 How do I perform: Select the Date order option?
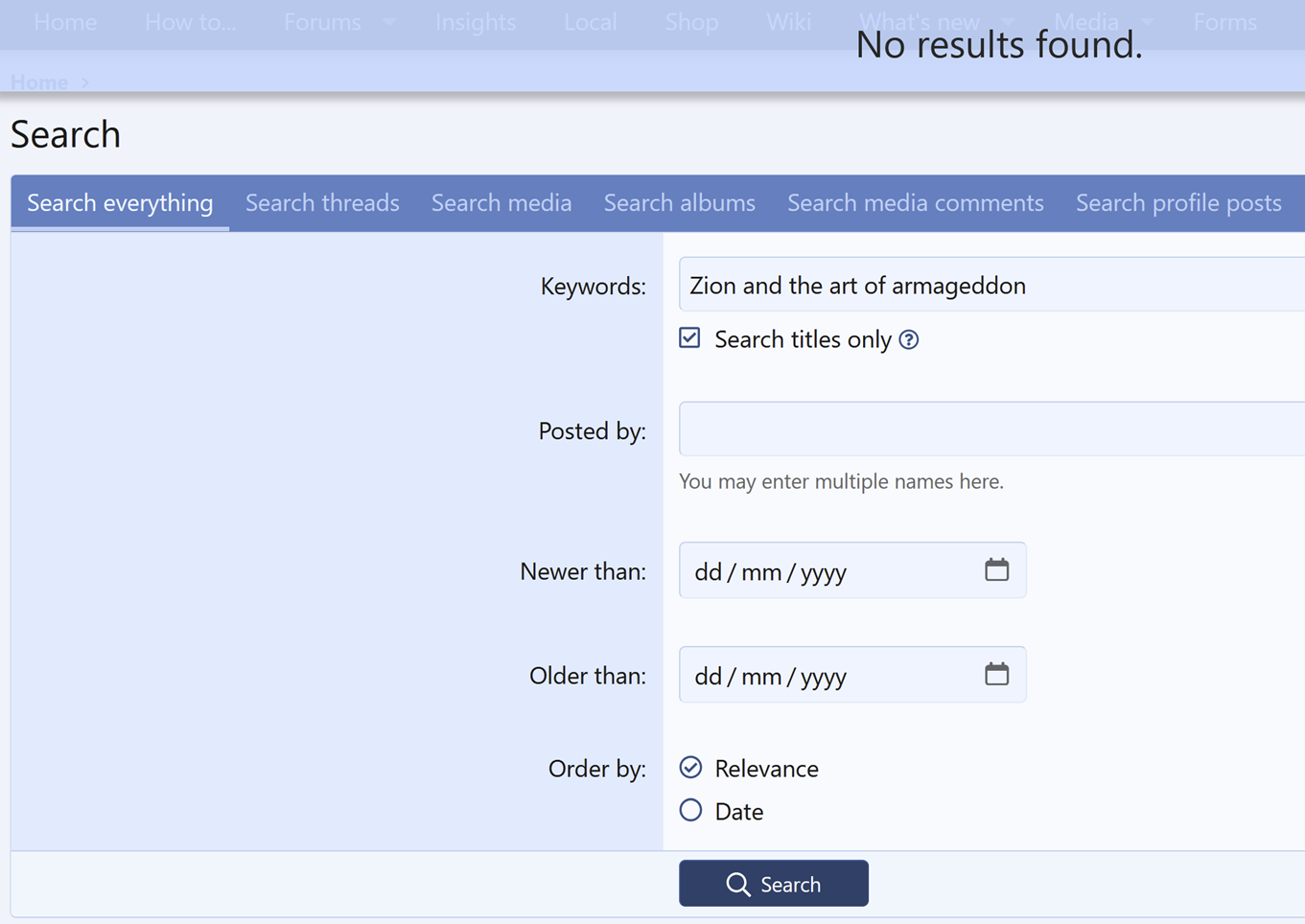click(x=690, y=811)
